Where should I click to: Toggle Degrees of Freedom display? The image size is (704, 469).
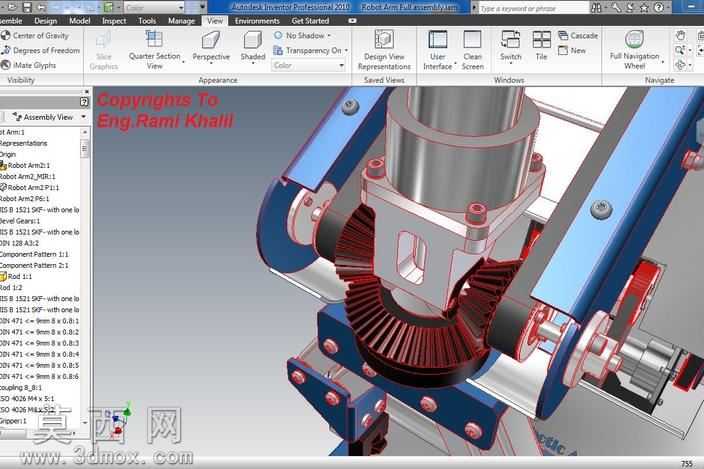[40, 50]
